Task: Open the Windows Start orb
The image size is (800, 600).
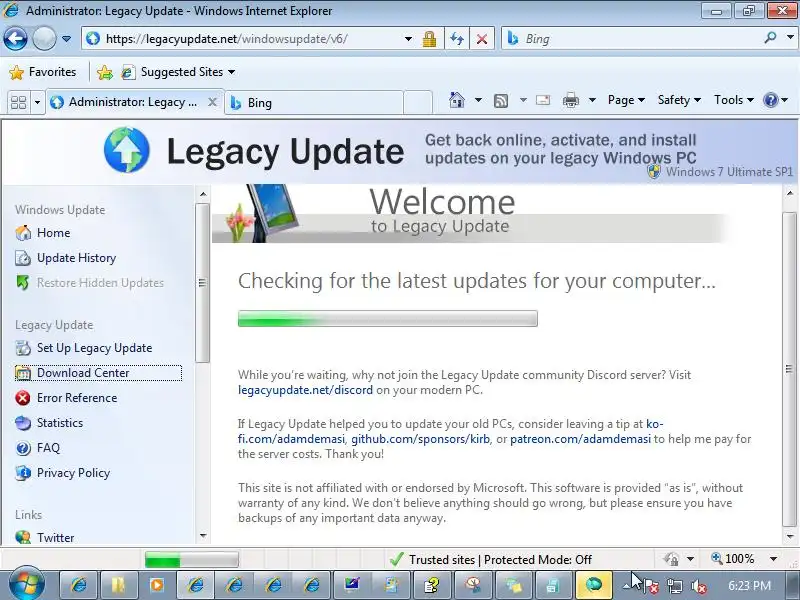Action: coord(26,583)
